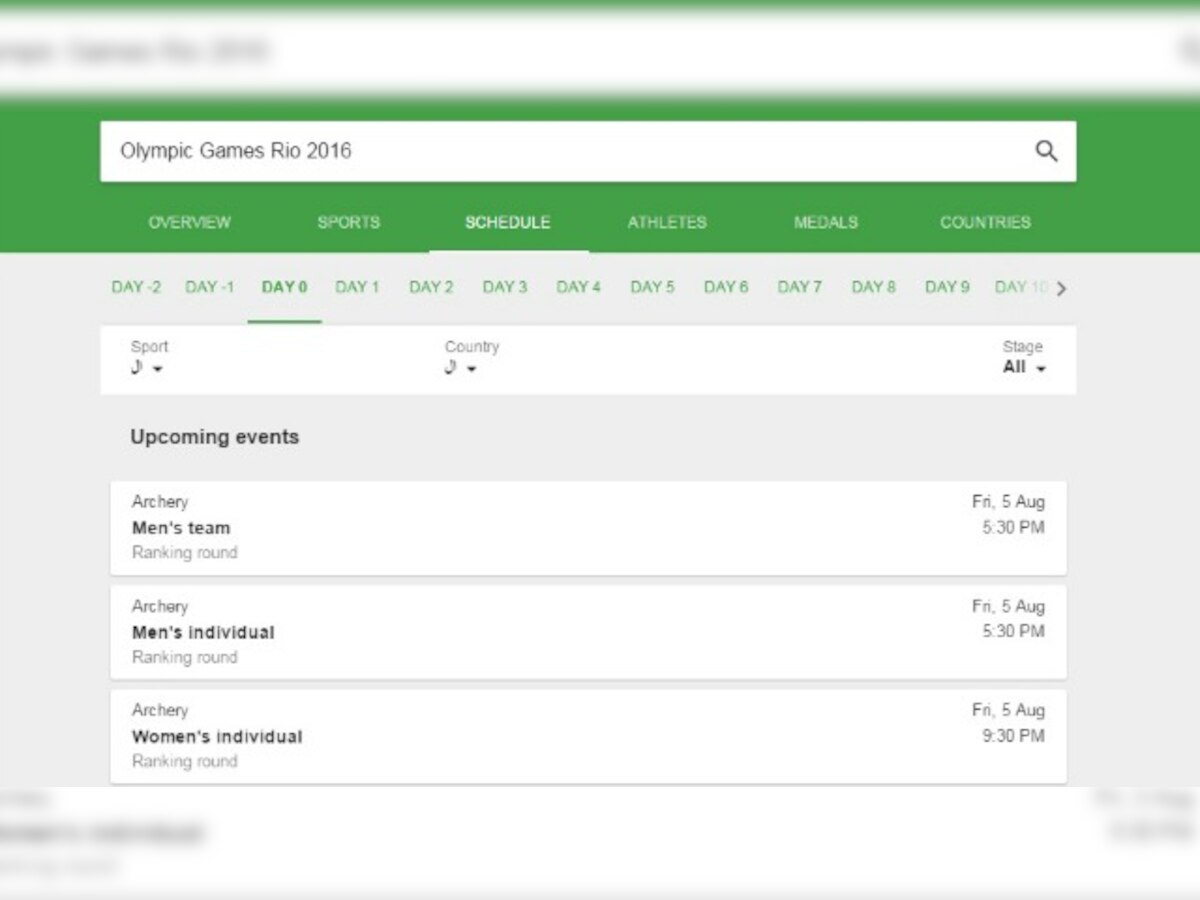The width and height of the screenshot is (1200, 900).
Task: Switch to the Overview tab
Action: (x=189, y=222)
